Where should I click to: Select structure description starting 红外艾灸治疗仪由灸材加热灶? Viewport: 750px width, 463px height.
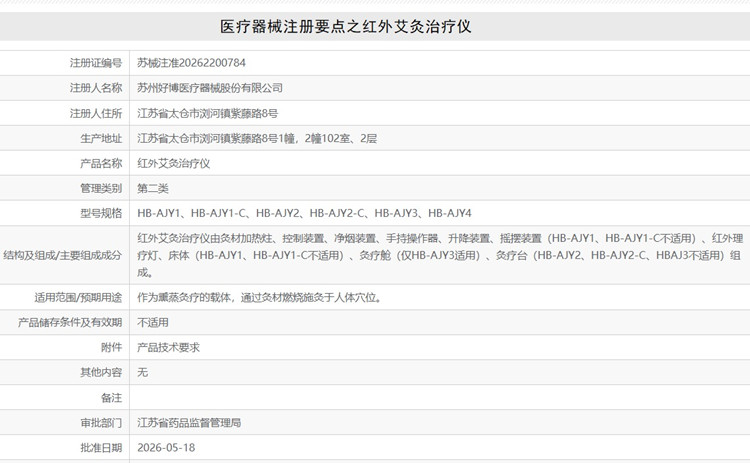point(440,255)
